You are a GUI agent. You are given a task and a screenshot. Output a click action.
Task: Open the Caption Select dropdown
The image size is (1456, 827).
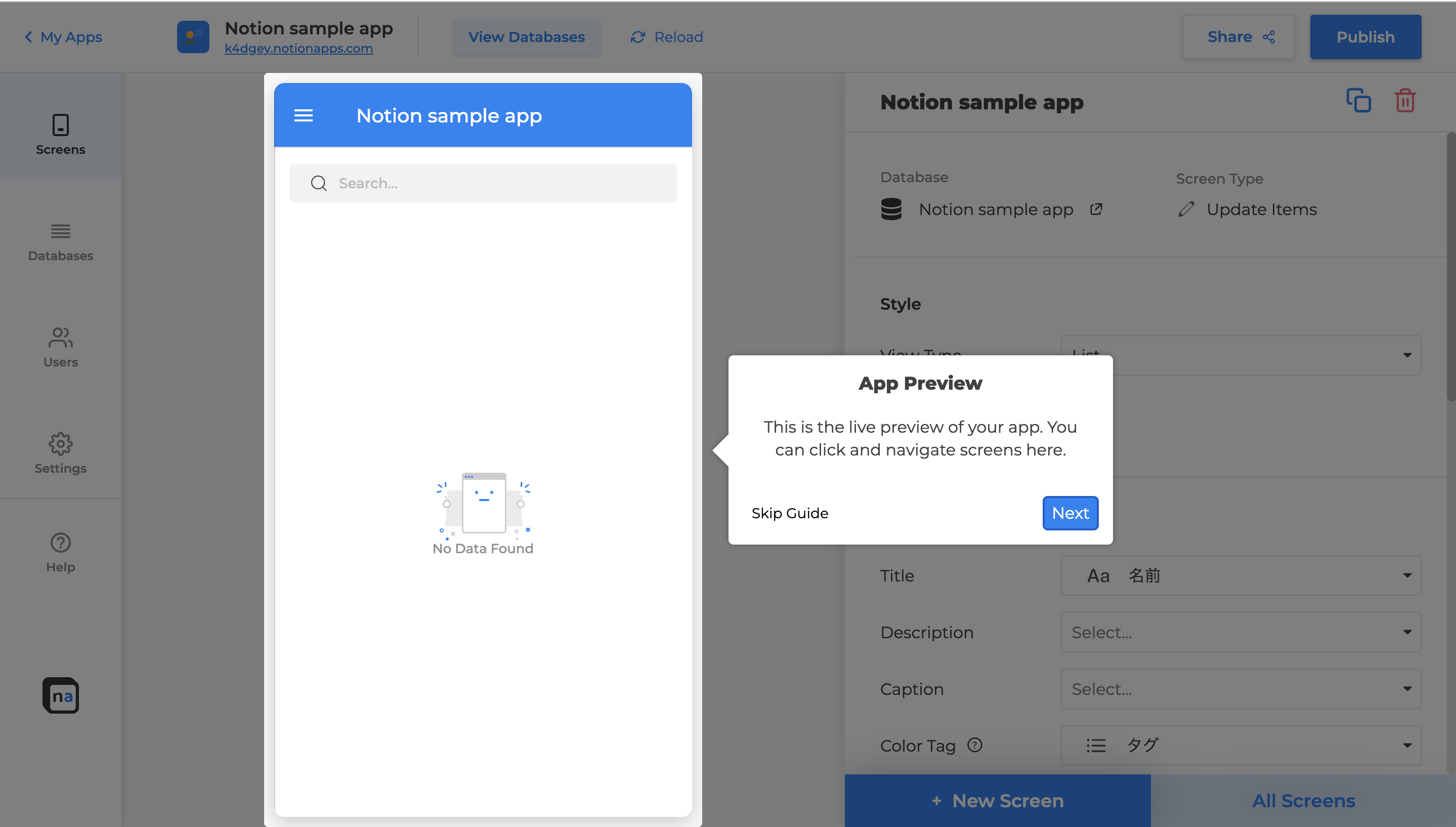click(1240, 689)
